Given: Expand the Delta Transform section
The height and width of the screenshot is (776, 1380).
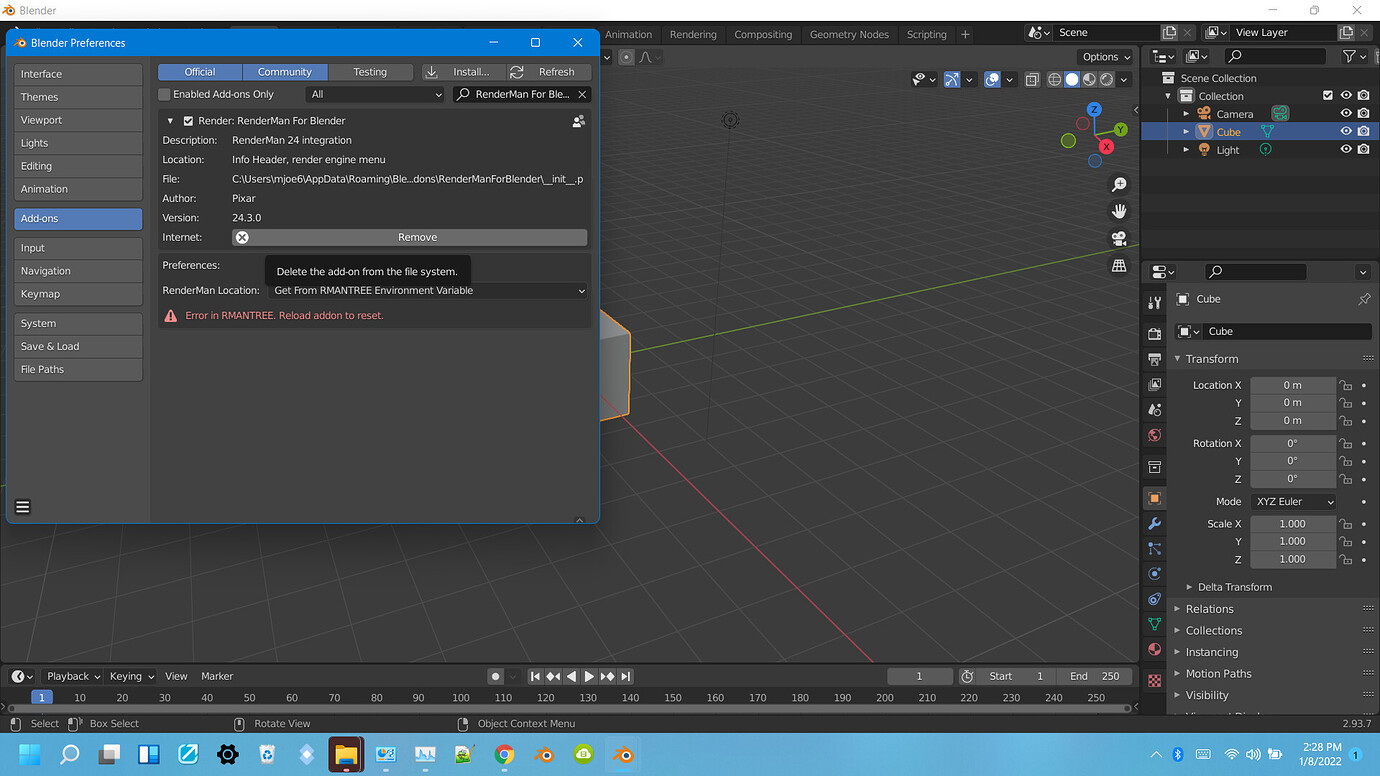Looking at the screenshot, I should tap(1234, 587).
